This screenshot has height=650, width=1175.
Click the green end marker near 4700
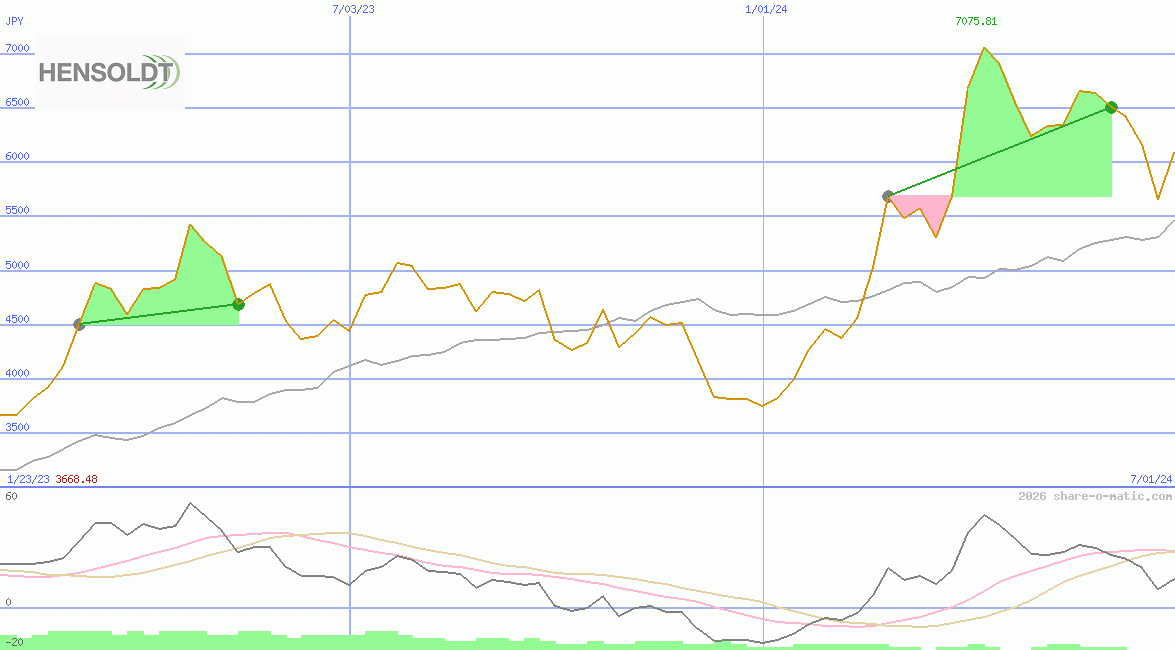tap(238, 304)
